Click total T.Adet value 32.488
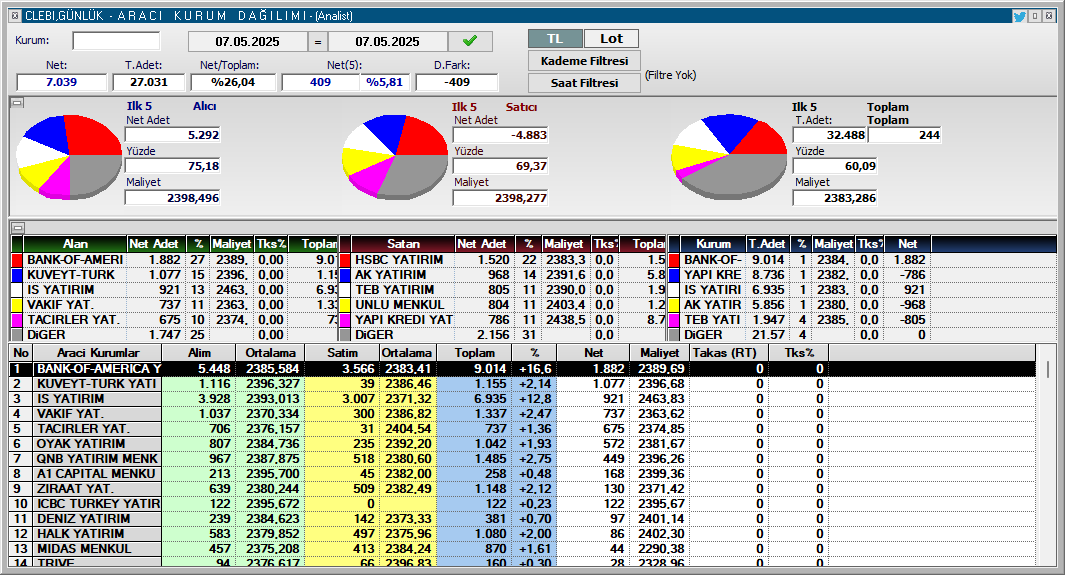The width and height of the screenshot is (1065, 575). click(830, 135)
